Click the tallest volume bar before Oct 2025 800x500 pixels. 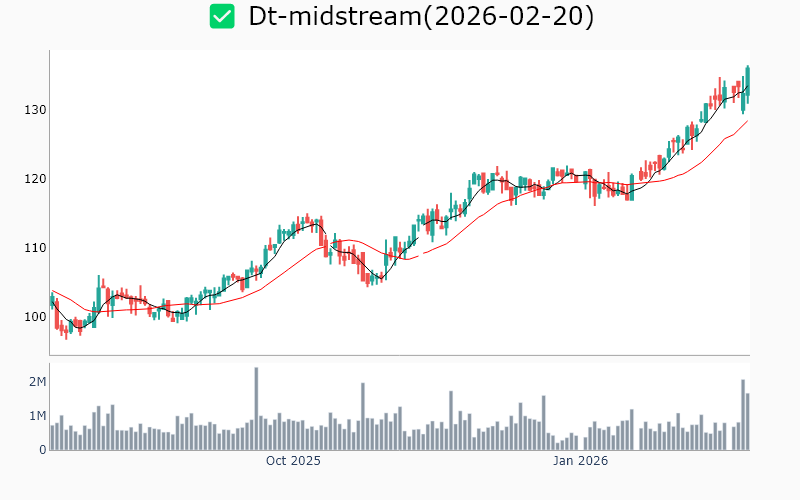256,408
